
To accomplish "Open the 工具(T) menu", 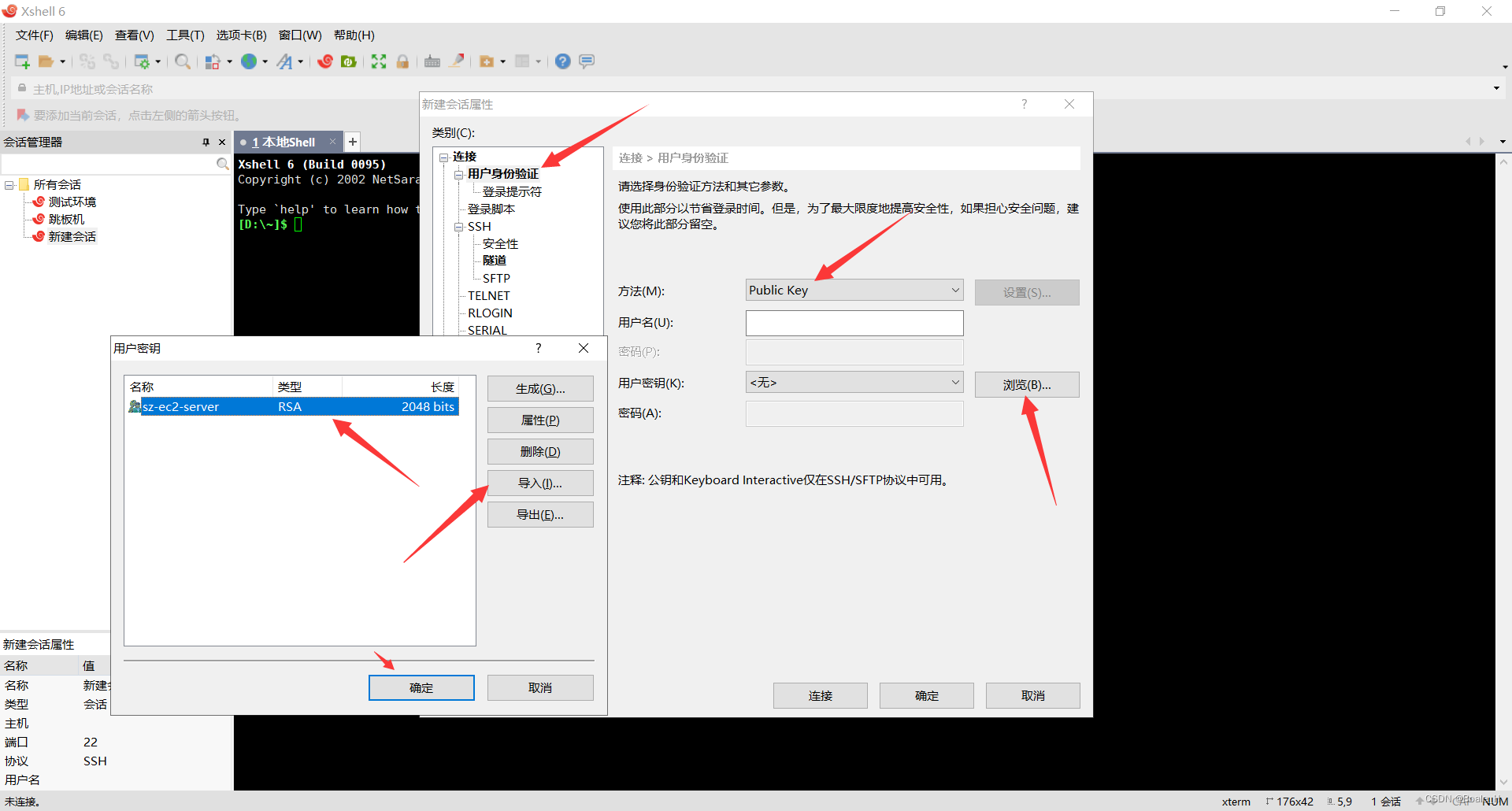I will [185, 35].
